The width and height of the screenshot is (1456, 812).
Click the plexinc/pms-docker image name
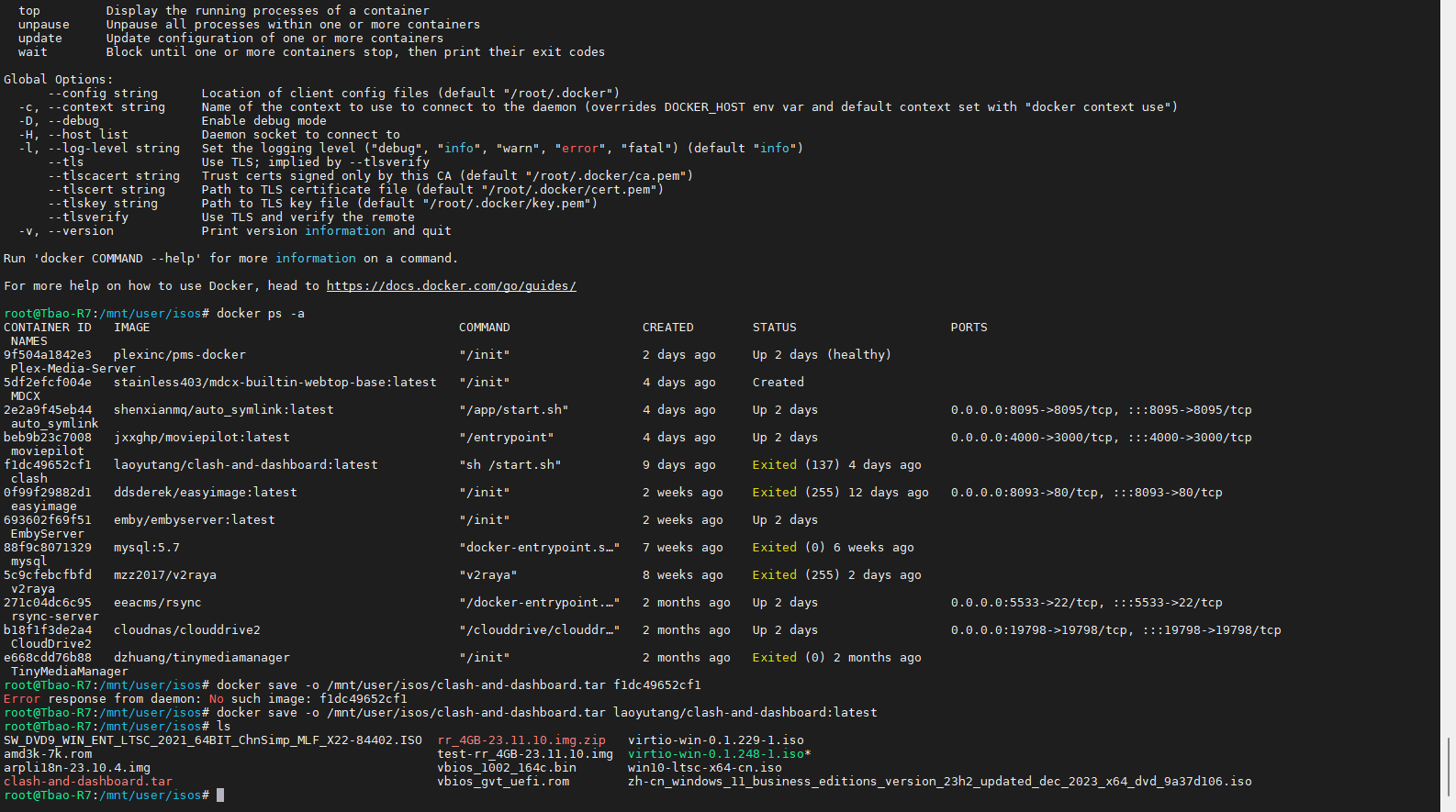(179, 355)
